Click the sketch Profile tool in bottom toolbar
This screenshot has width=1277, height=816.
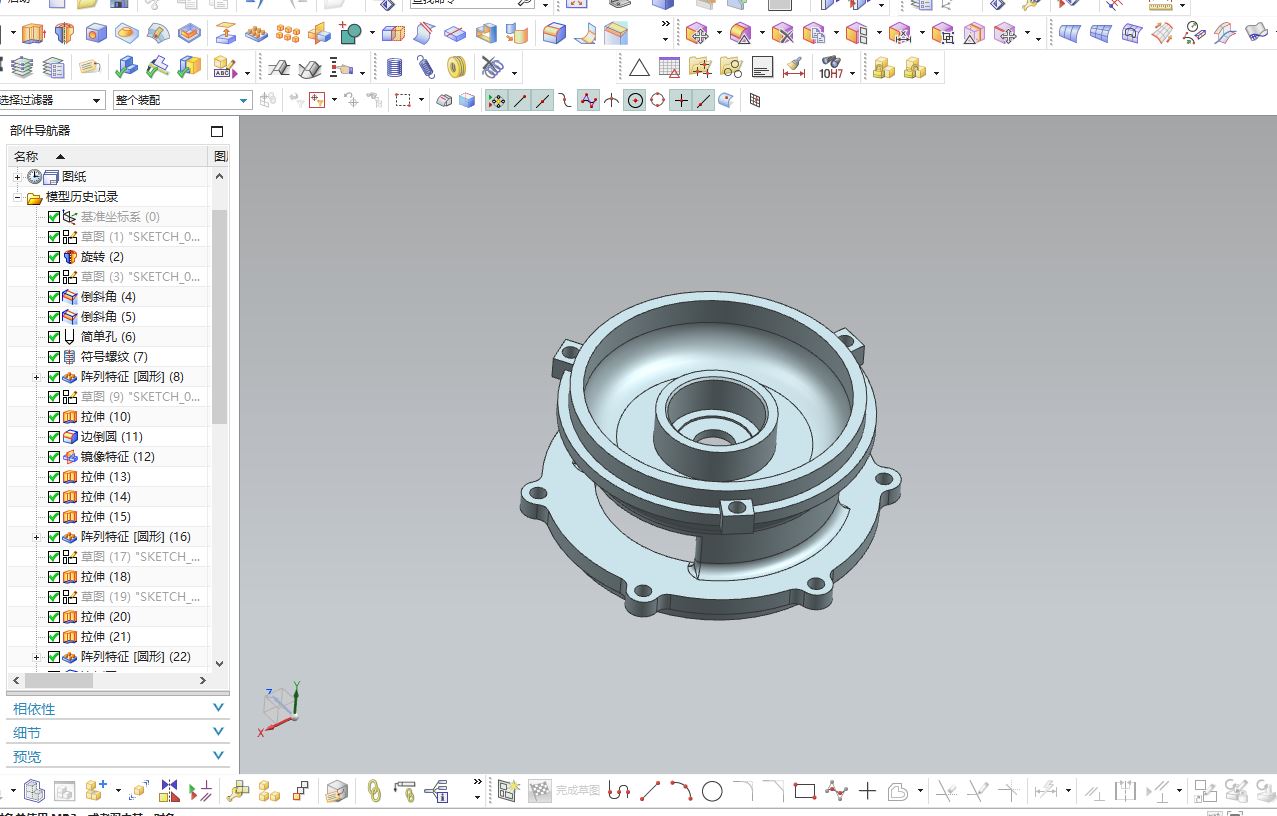click(619, 791)
